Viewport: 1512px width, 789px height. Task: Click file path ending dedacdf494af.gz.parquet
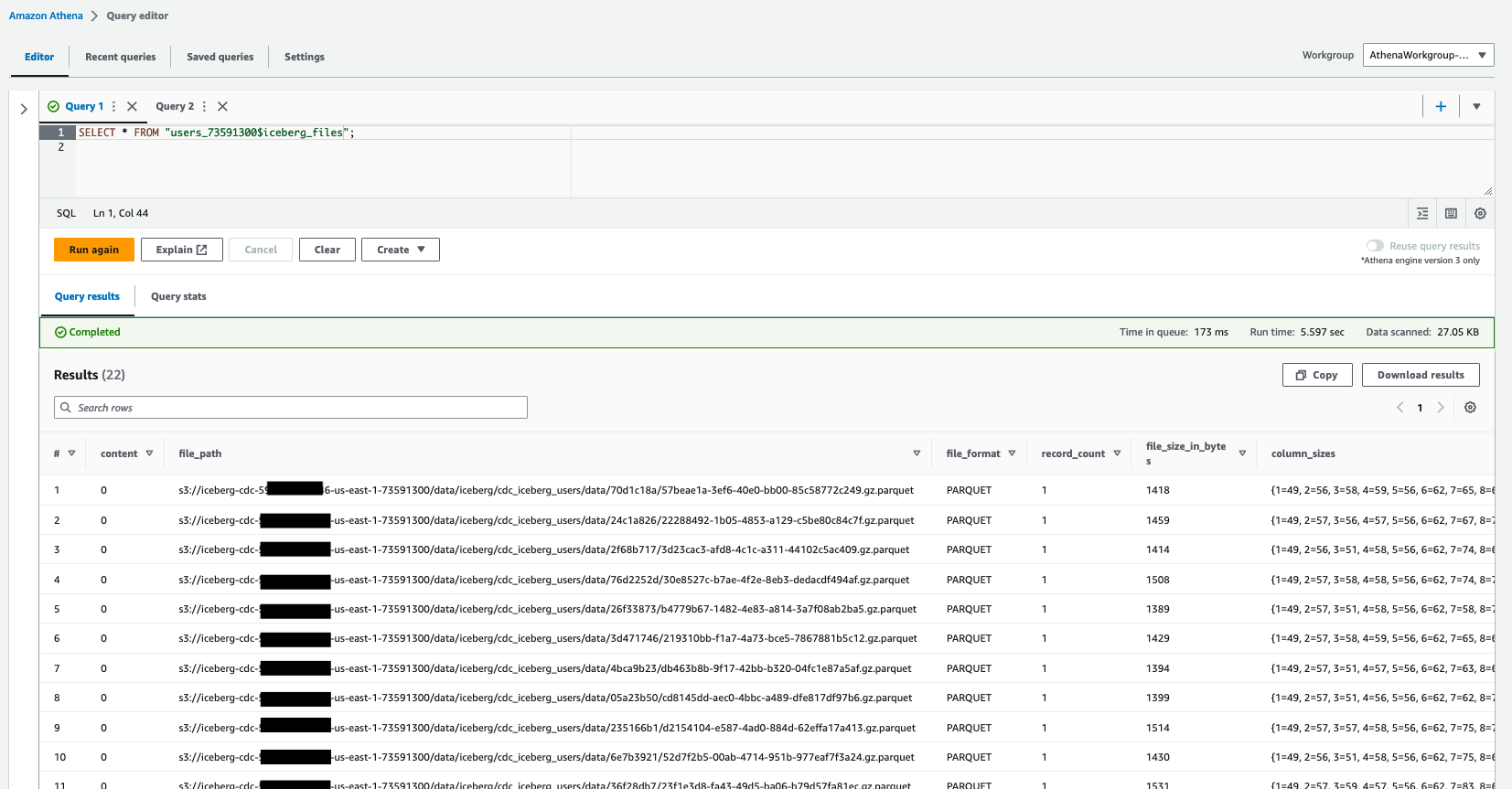[x=544, y=580]
